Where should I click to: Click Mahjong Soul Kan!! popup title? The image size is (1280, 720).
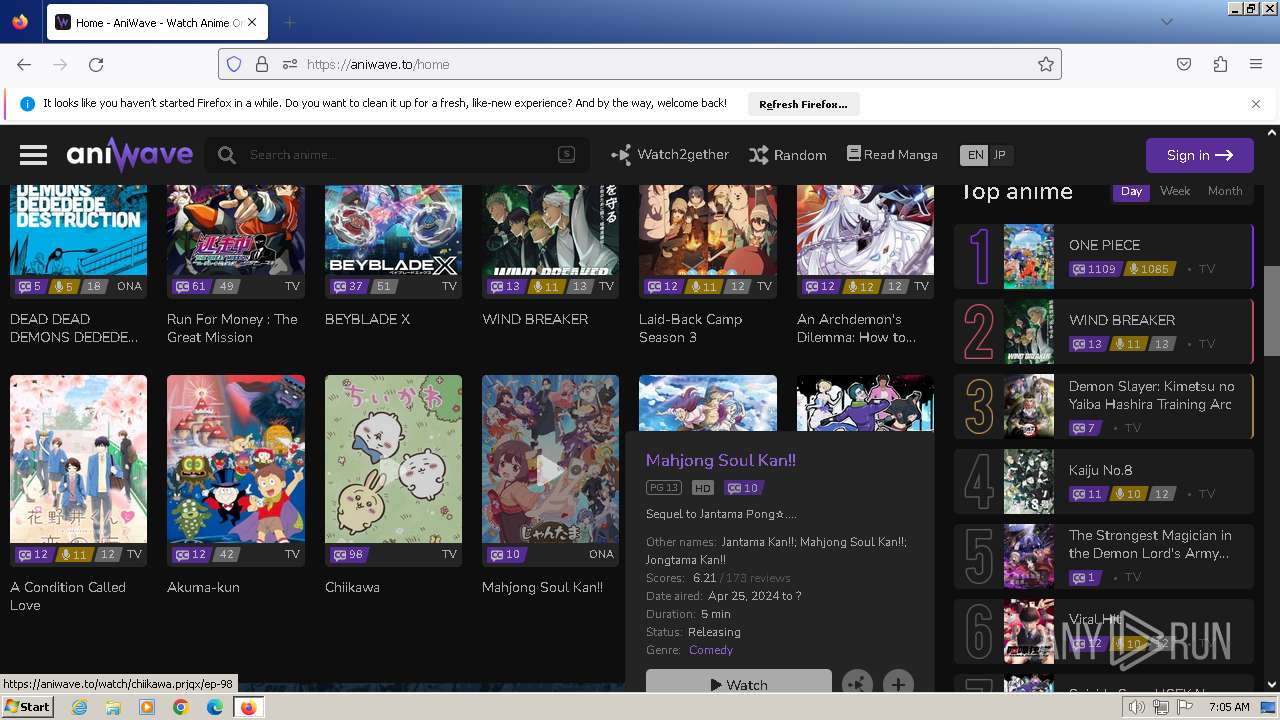point(721,460)
